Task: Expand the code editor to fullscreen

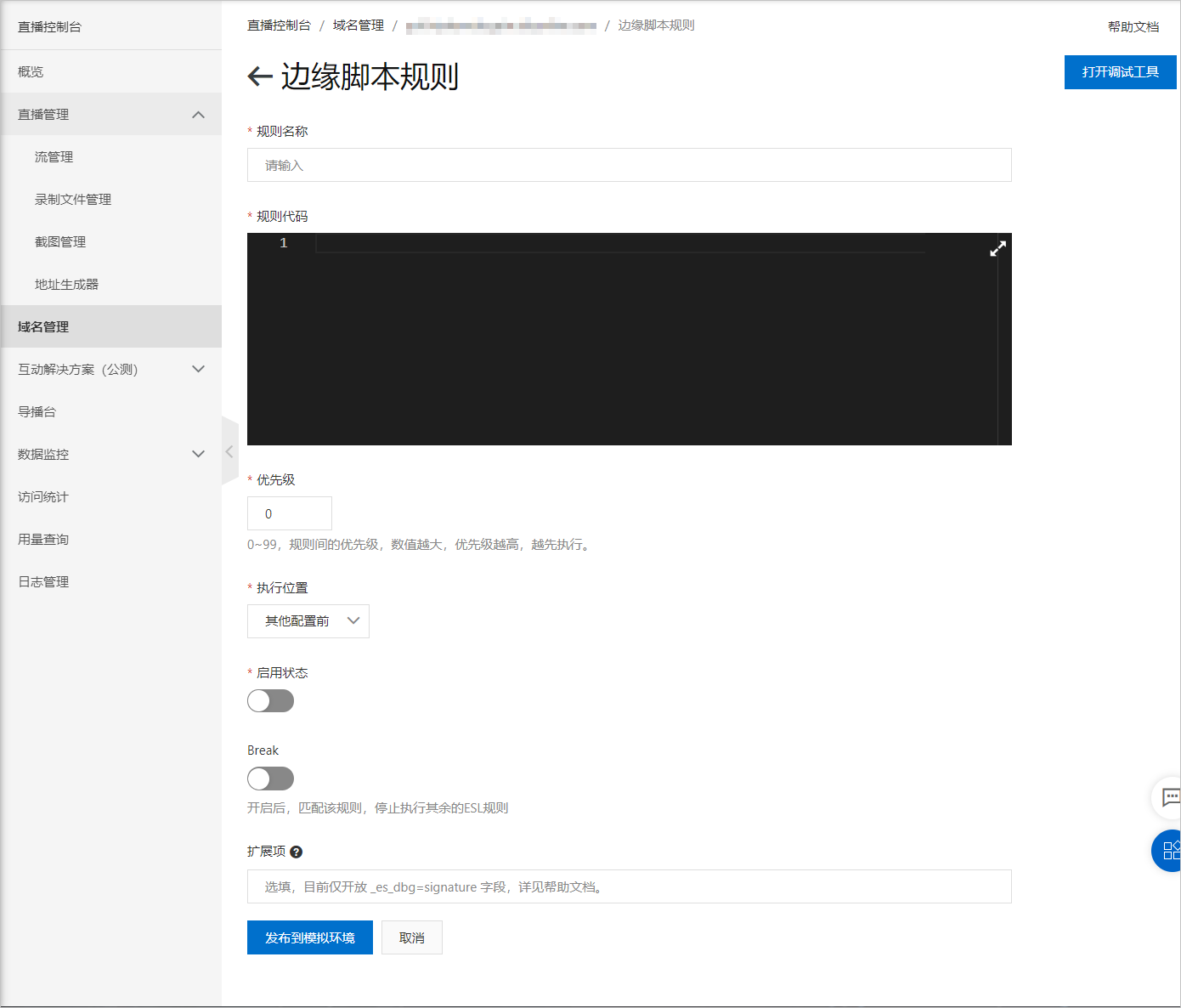Action: [x=998, y=248]
